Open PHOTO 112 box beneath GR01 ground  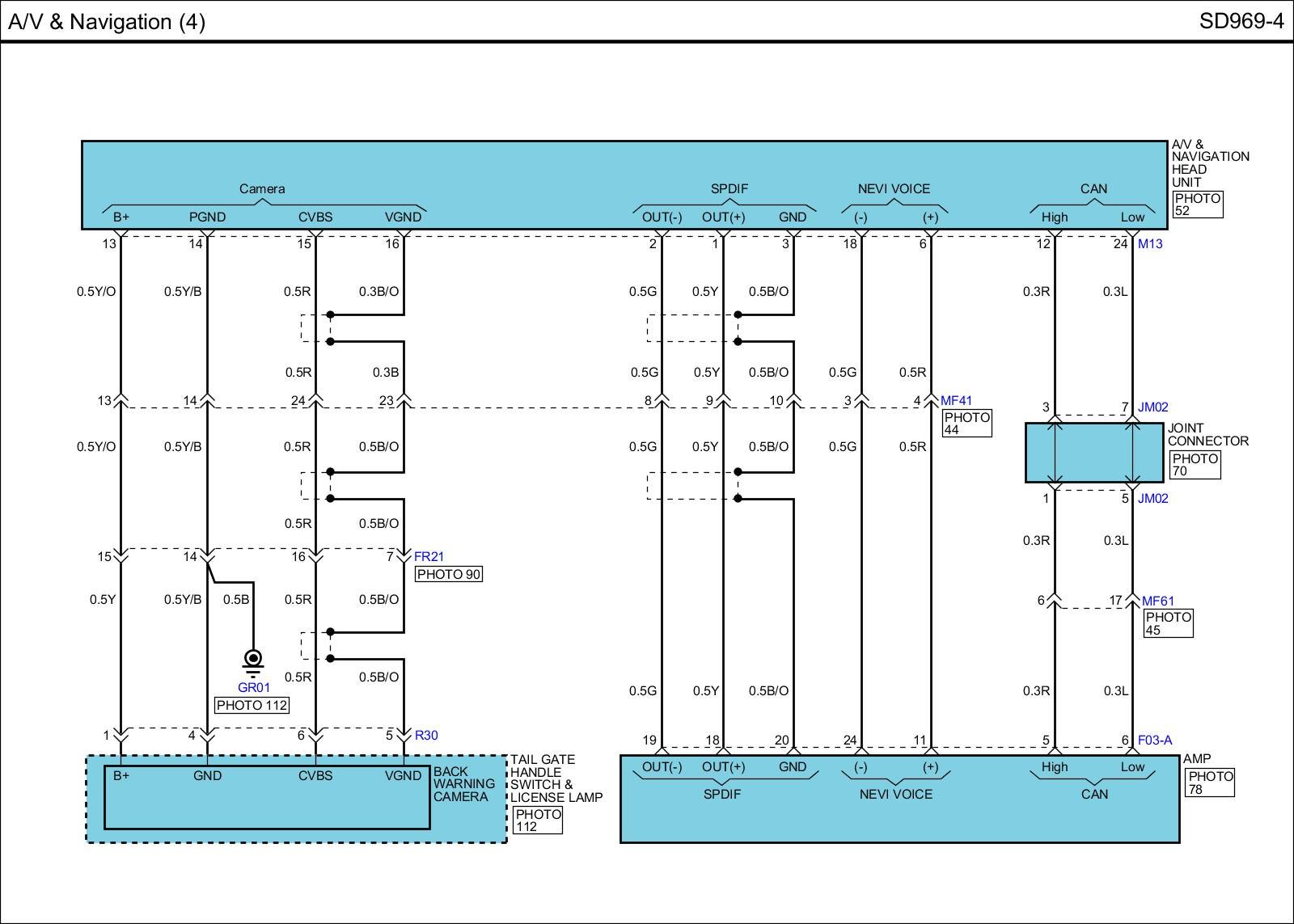252,705
